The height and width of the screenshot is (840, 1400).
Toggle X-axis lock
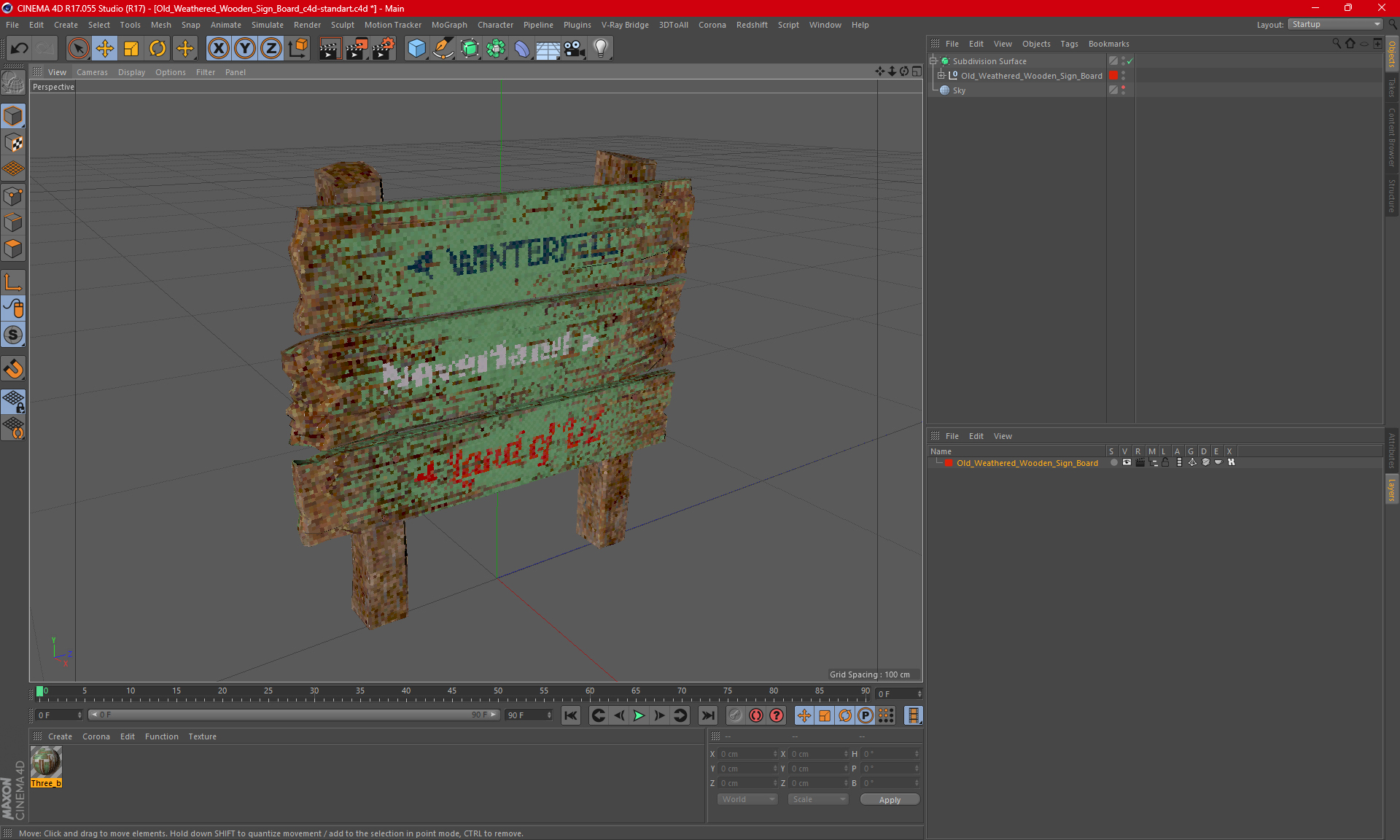pos(218,49)
